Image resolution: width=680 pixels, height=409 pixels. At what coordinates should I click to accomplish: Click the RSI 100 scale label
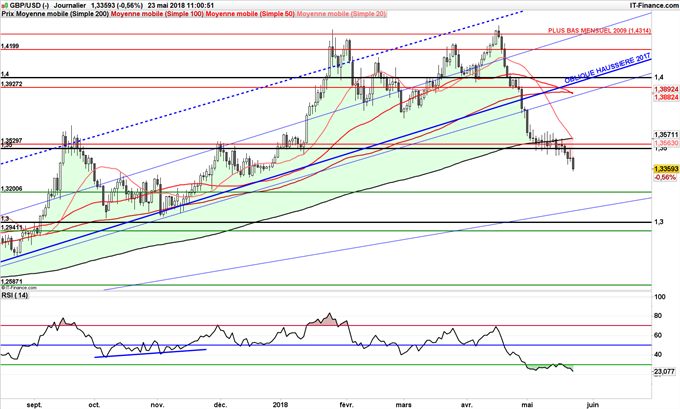coord(660,297)
